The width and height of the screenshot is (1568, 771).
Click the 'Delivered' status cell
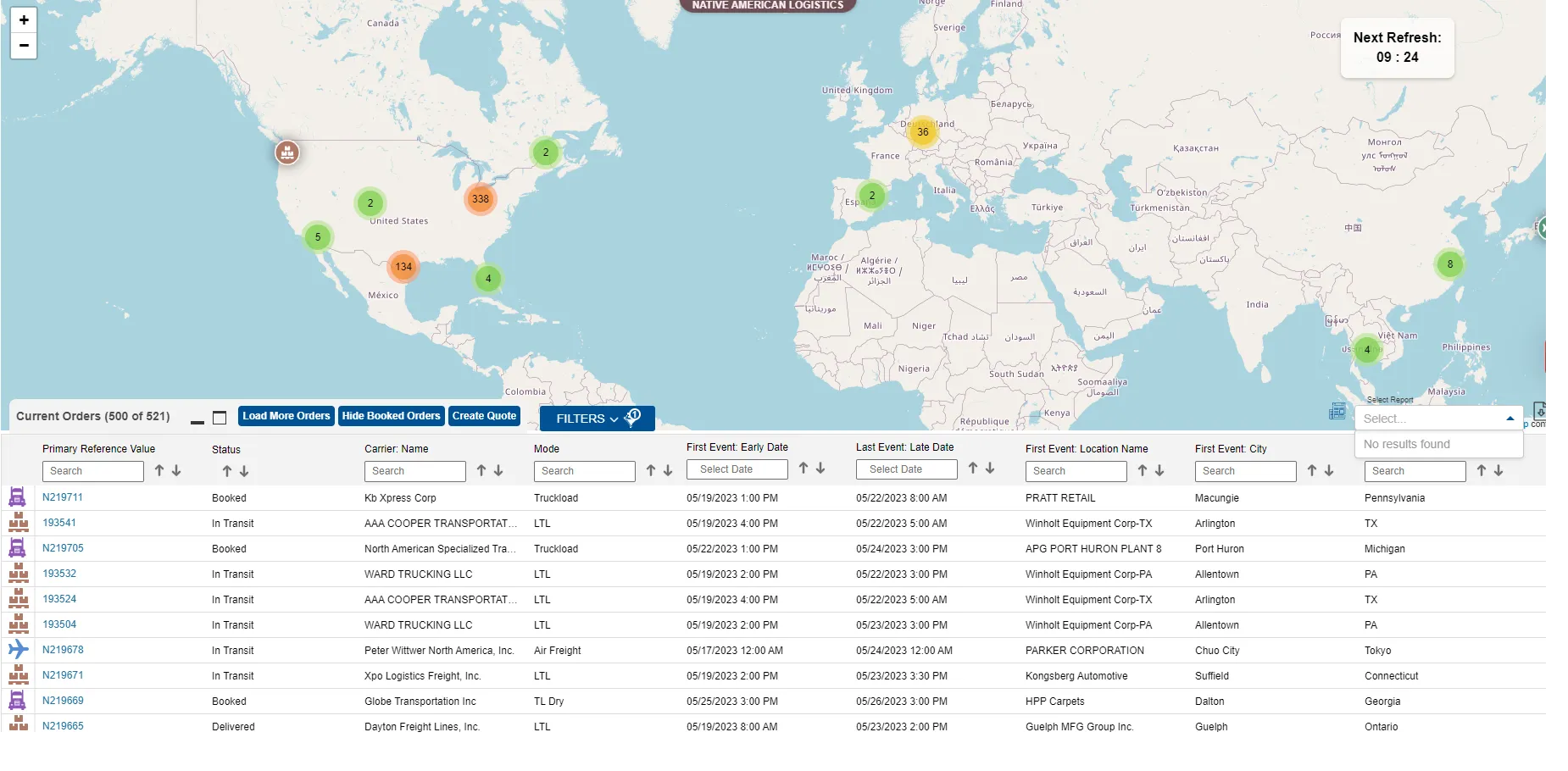point(233,727)
